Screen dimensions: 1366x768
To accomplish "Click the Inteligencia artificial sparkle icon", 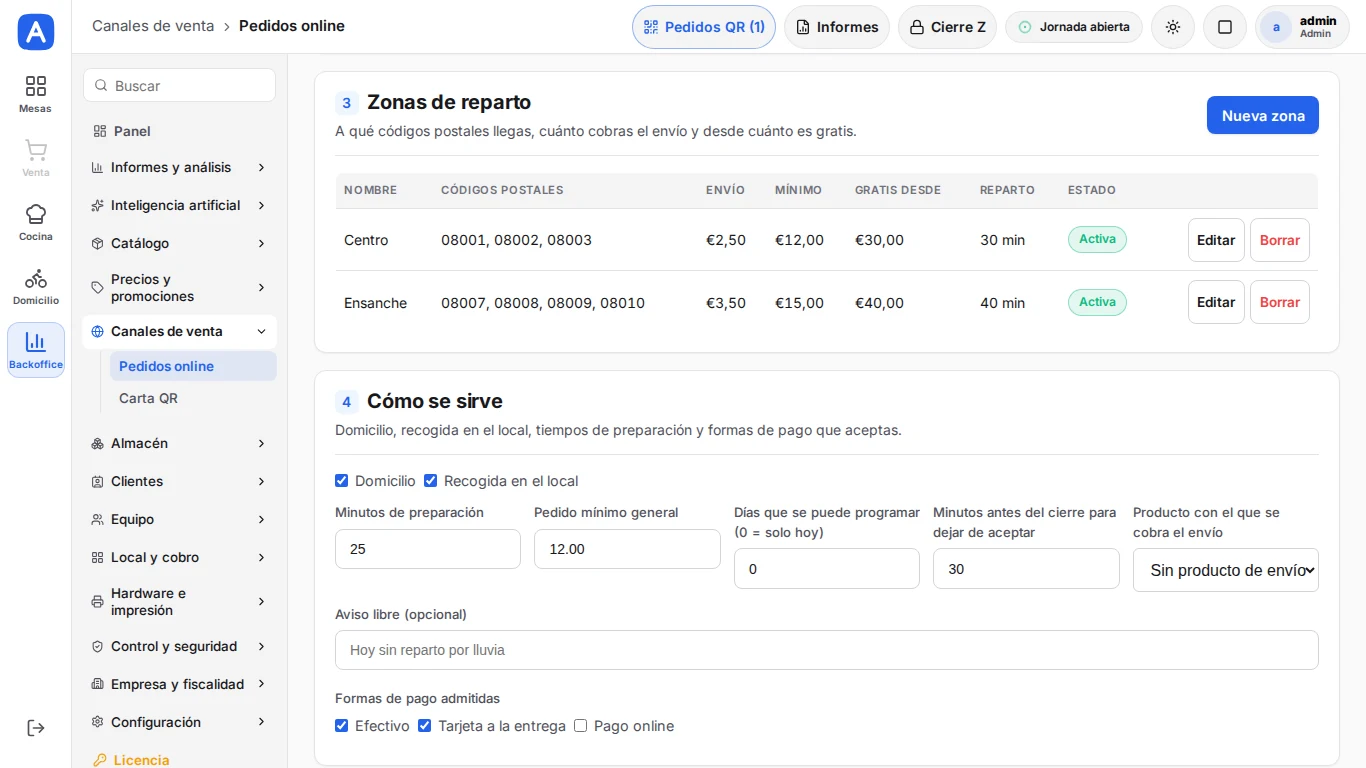I will (97, 205).
